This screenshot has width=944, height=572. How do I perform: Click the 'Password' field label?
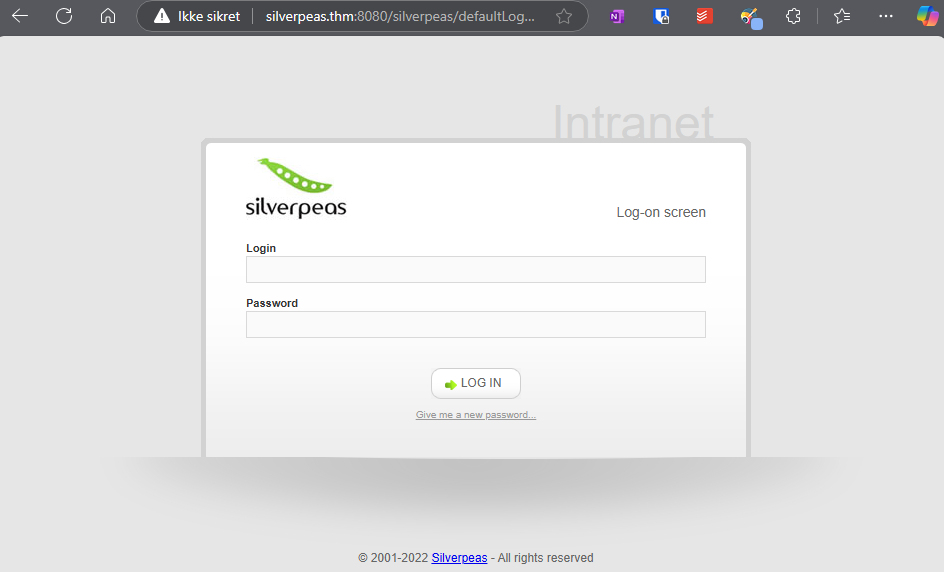[x=272, y=303]
